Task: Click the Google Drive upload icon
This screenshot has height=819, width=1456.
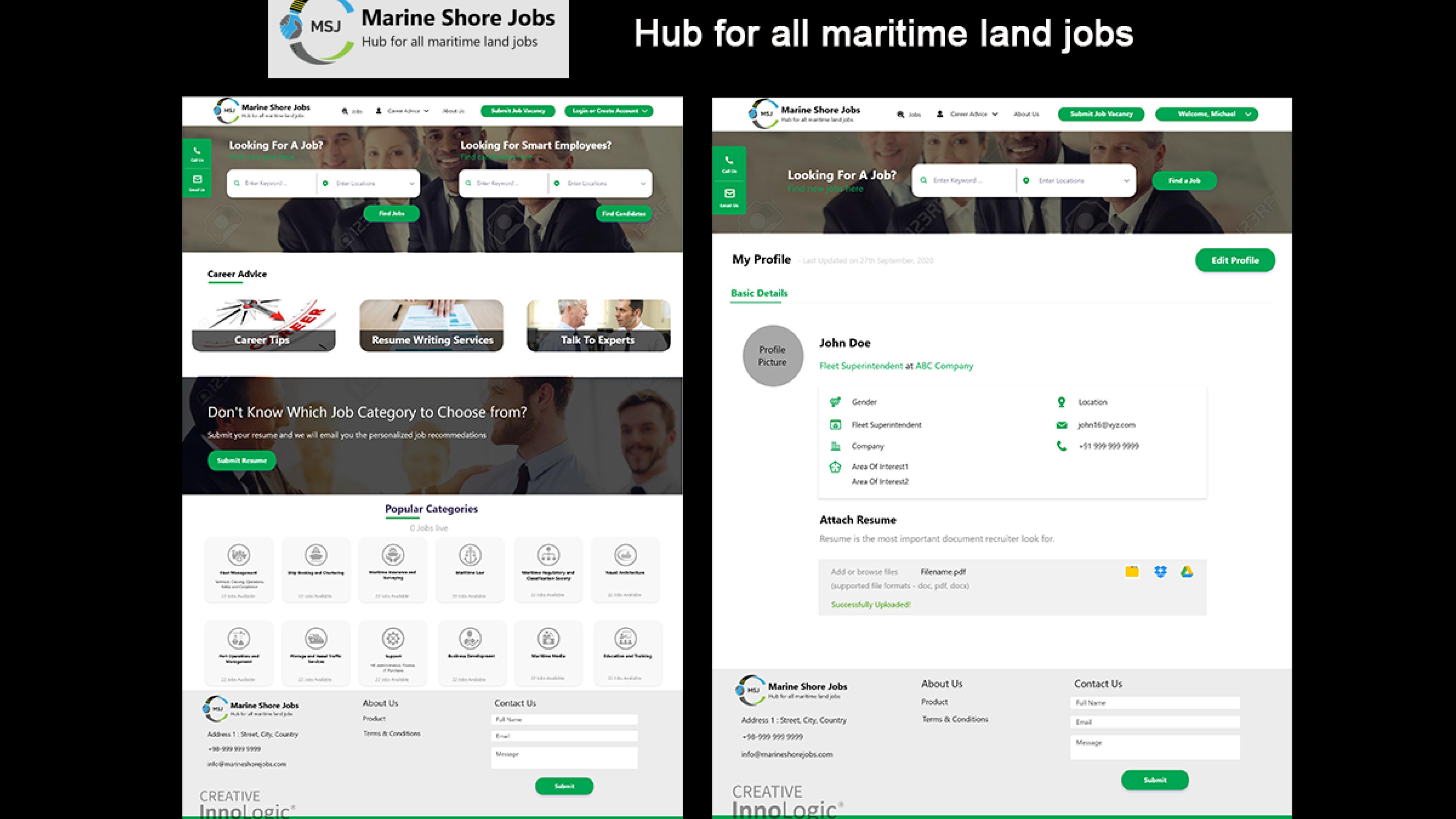Action: pyautogui.click(x=1187, y=572)
